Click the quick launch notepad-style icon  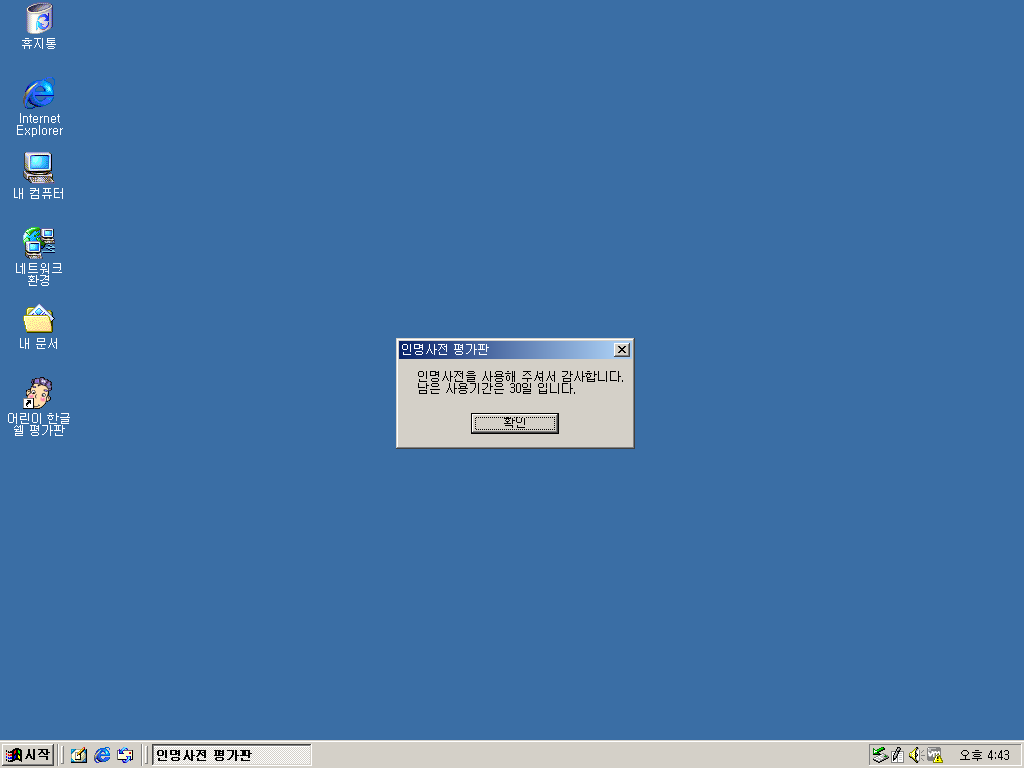(79, 755)
